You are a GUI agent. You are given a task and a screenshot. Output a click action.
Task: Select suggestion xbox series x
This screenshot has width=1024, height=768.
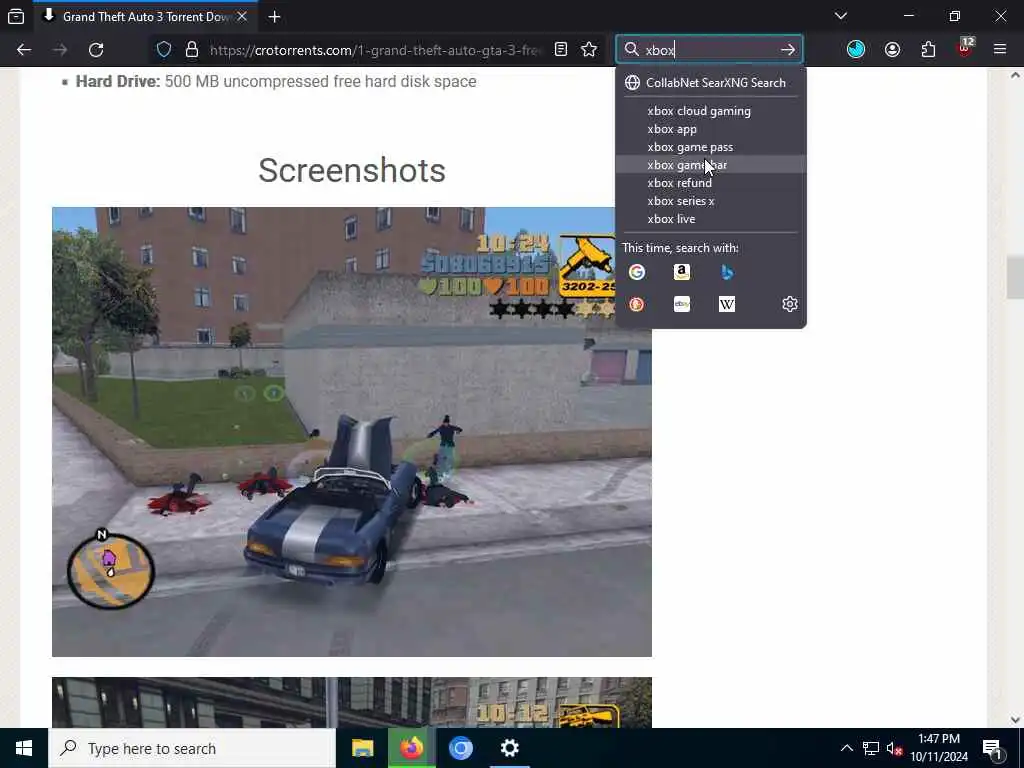pyautogui.click(x=711, y=201)
